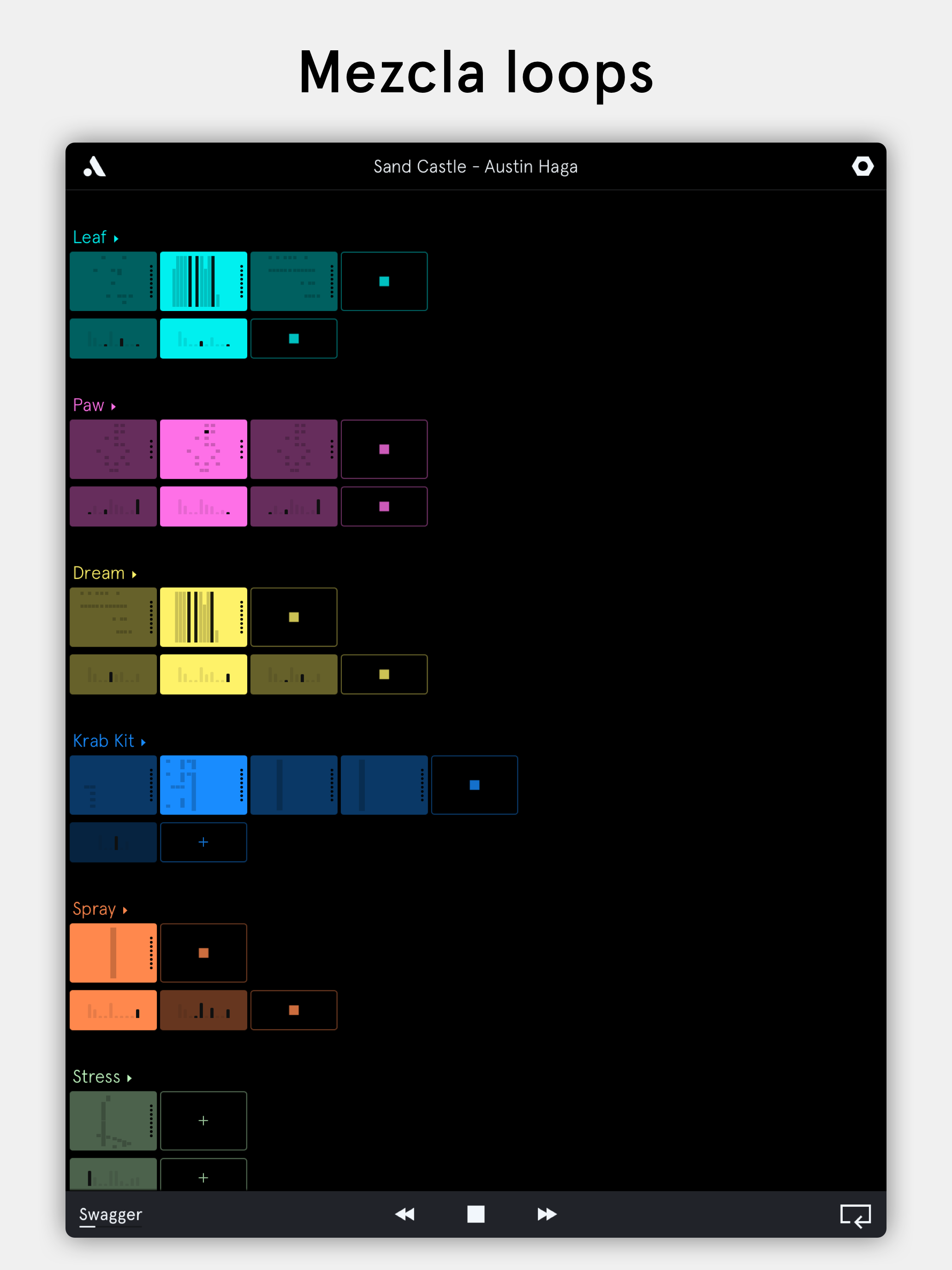Screen dimensions: 952x1270
Task: Stop the Dream track with its stop tile
Action: (294, 617)
